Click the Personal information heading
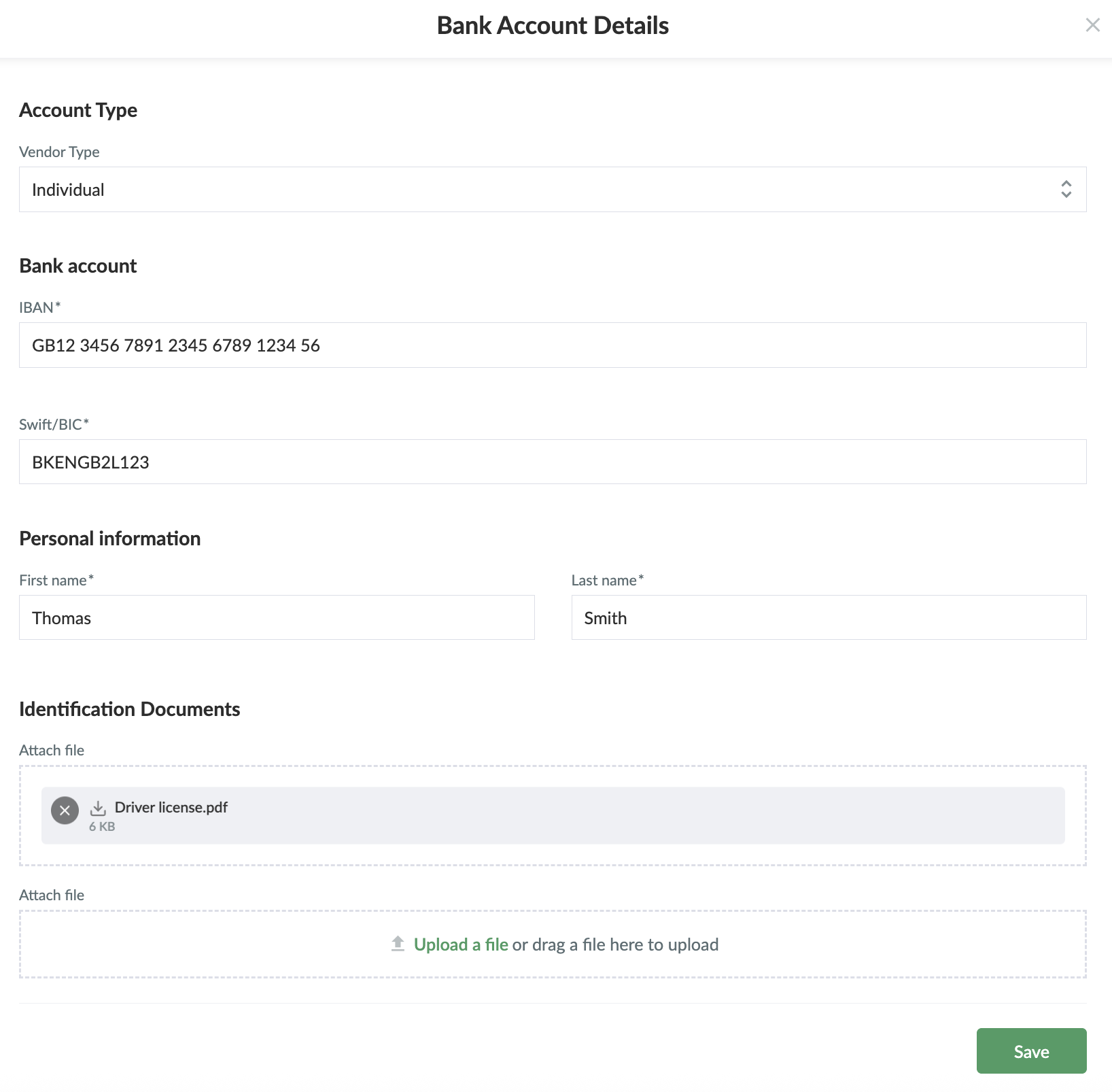 [x=109, y=539]
